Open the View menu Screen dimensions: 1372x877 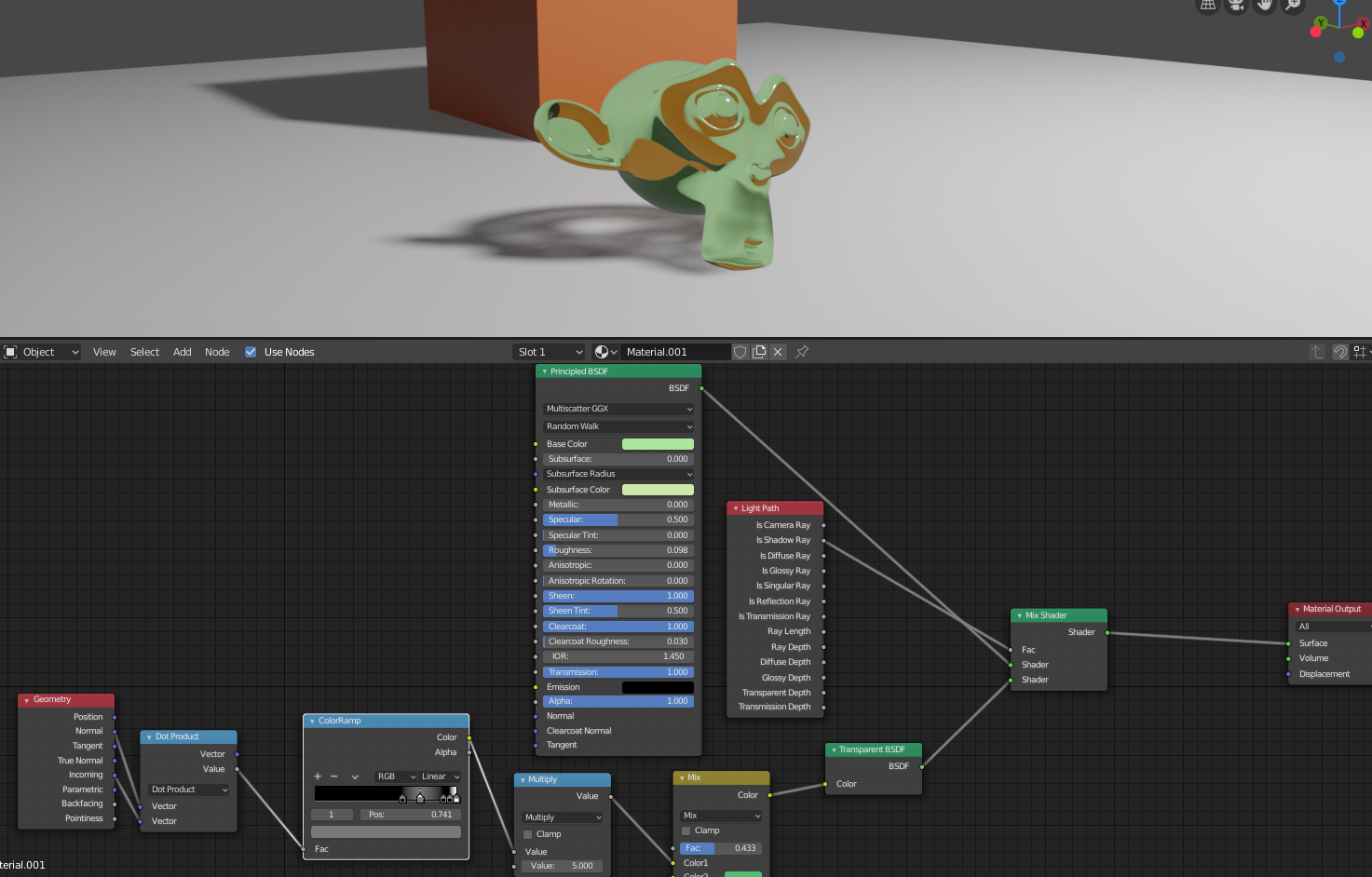(104, 352)
